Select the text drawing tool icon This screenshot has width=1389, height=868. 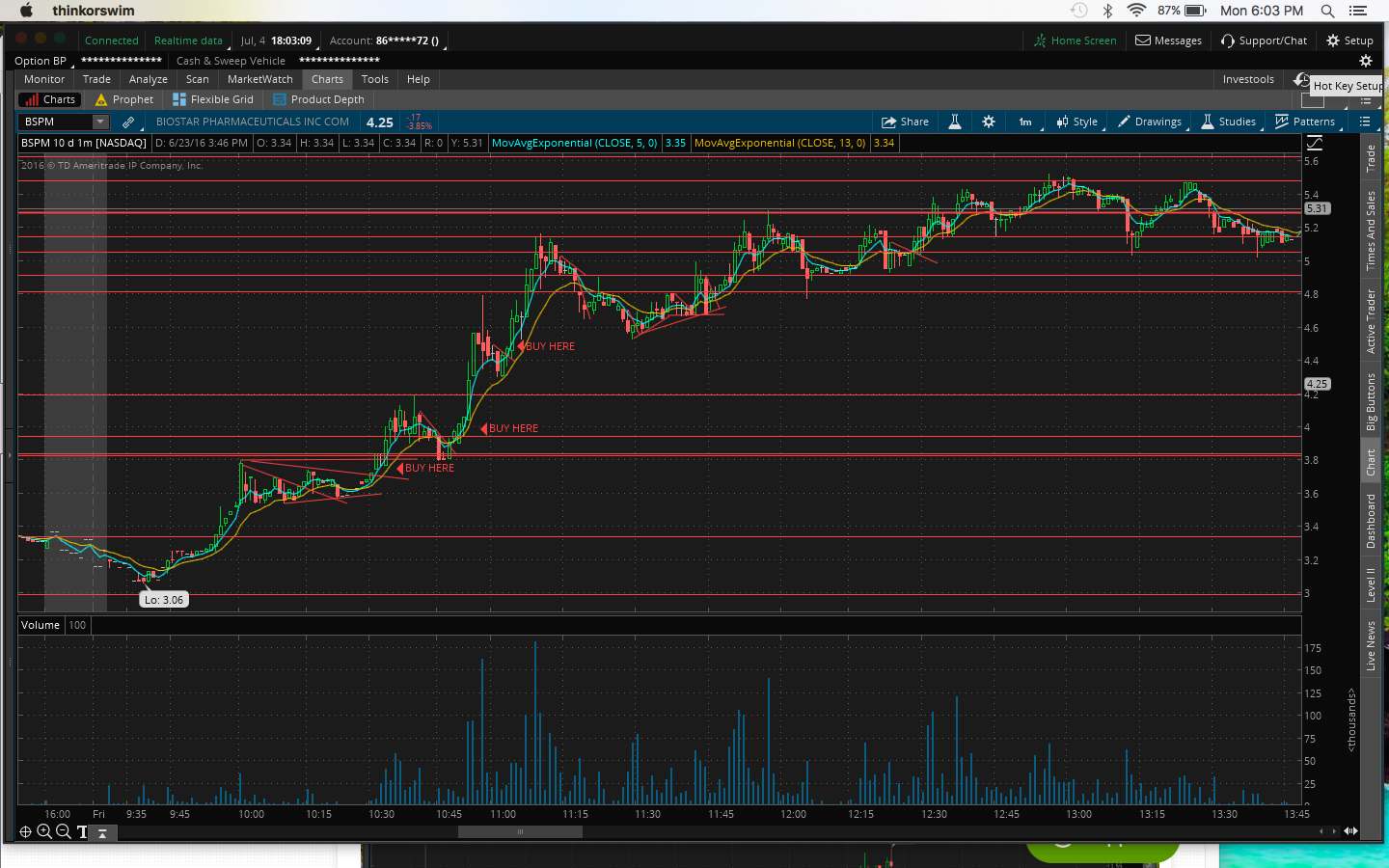click(83, 831)
